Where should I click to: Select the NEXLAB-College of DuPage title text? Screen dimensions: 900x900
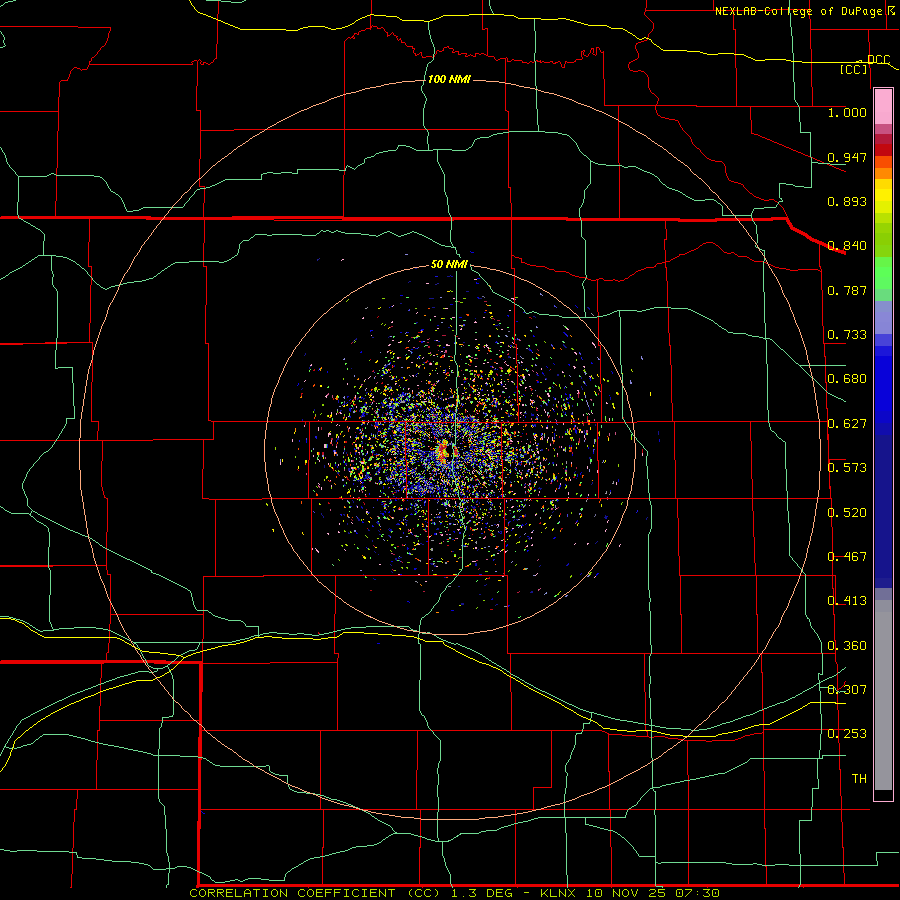[798, 11]
